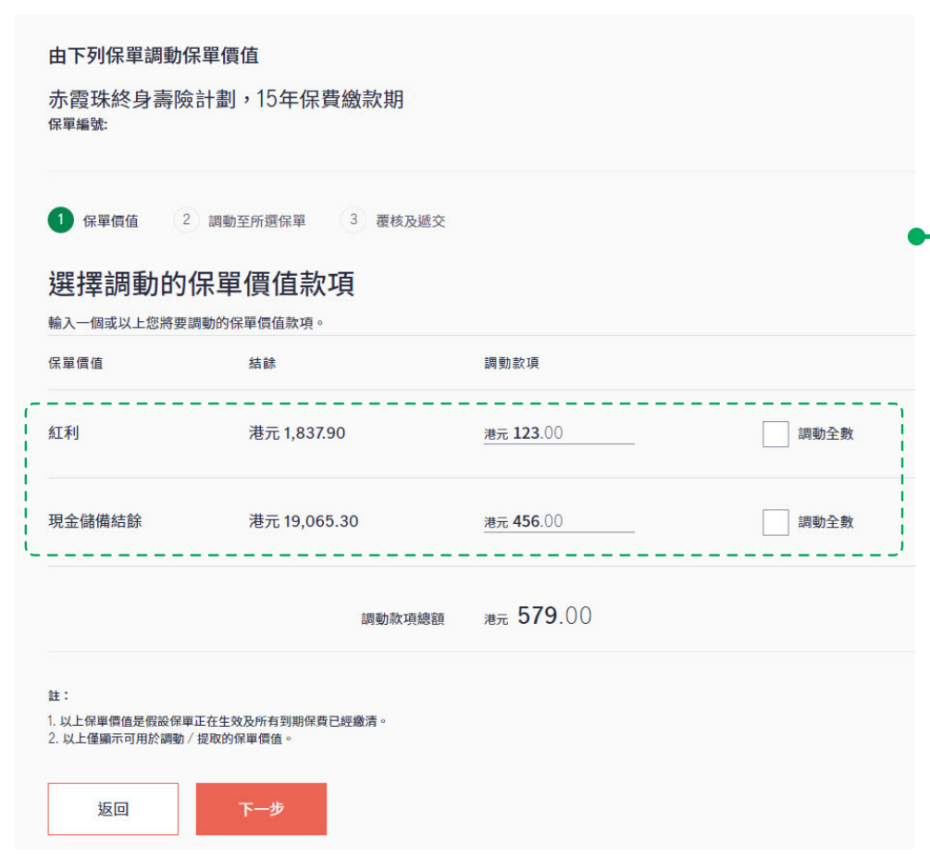Open the 覆核及遞交 step
Viewport: 930px width, 860px height.
click(x=410, y=221)
